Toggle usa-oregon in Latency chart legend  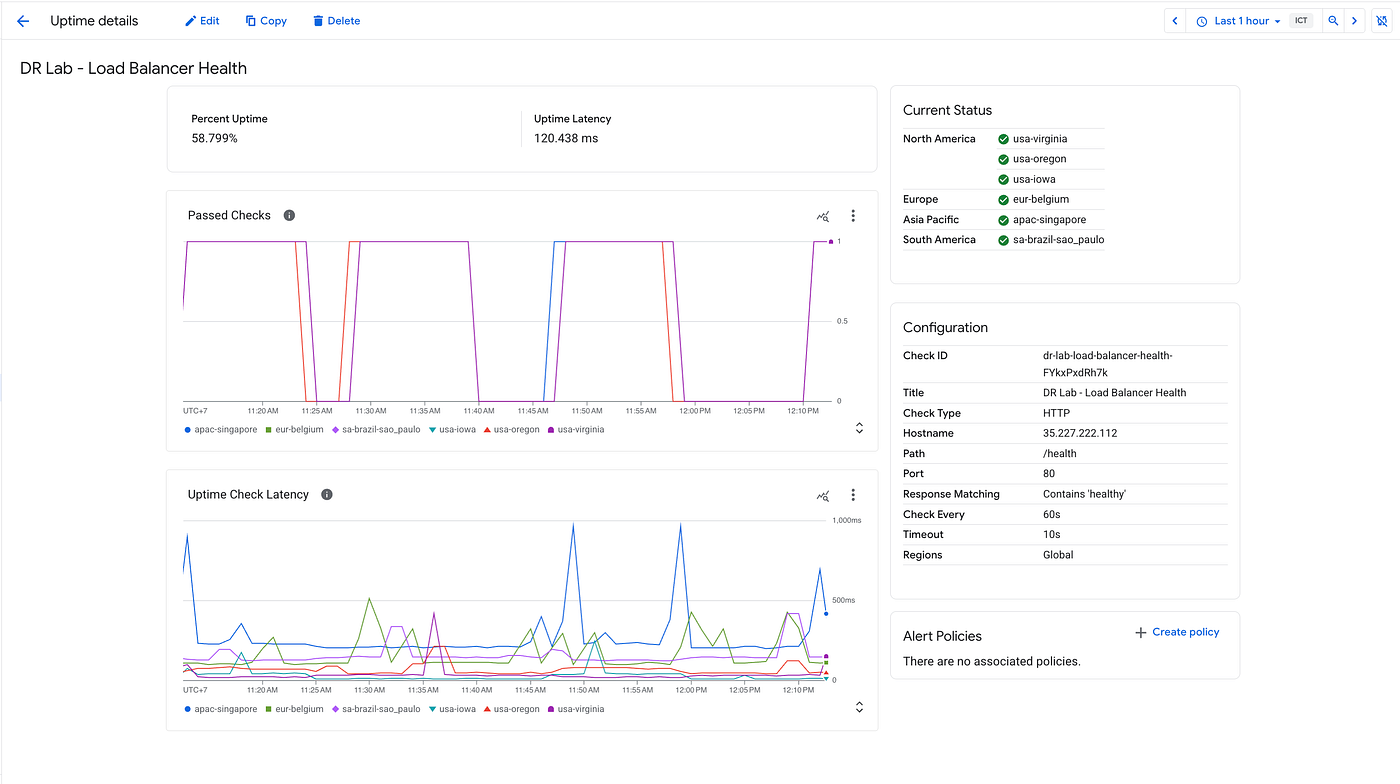[511, 709]
